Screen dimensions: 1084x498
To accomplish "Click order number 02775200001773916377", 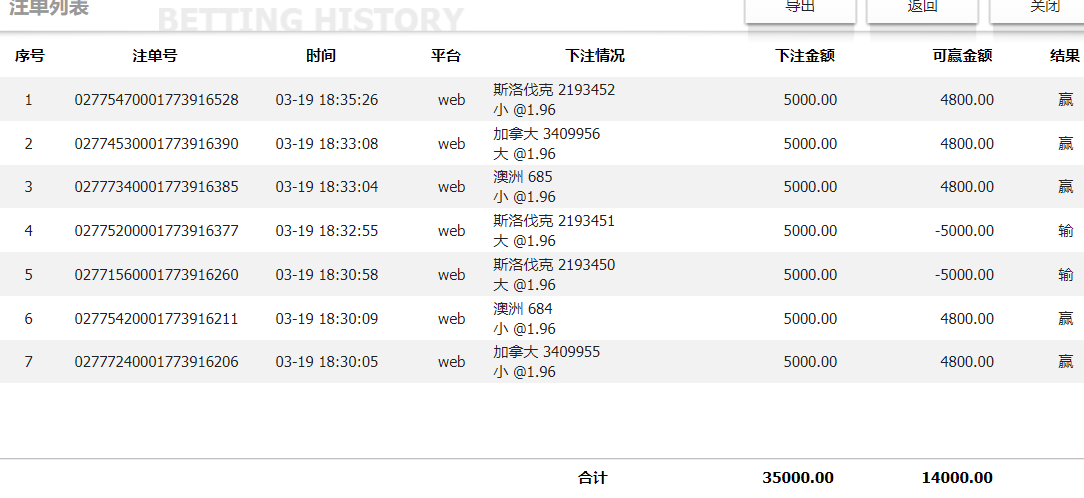I will (156, 231).
